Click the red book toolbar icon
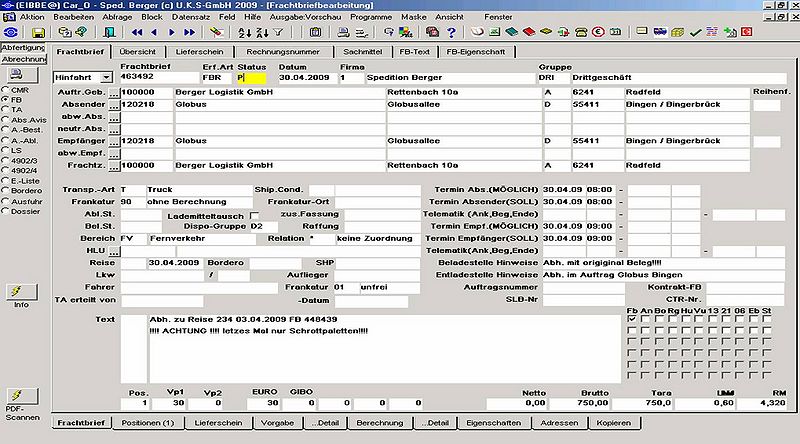This screenshot has height=444, width=800. click(x=529, y=32)
